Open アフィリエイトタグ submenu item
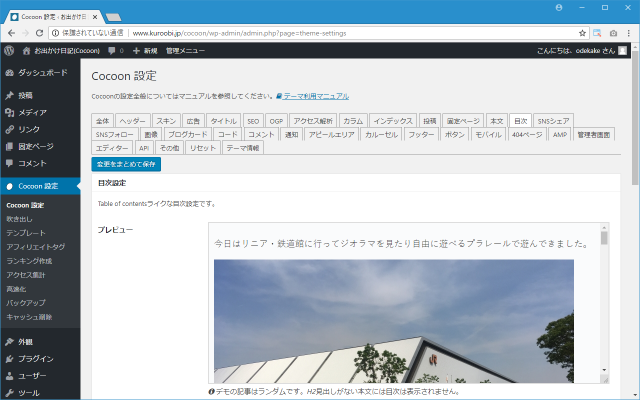The width and height of the screenshot is (640, 400). [x=36, y=247]
